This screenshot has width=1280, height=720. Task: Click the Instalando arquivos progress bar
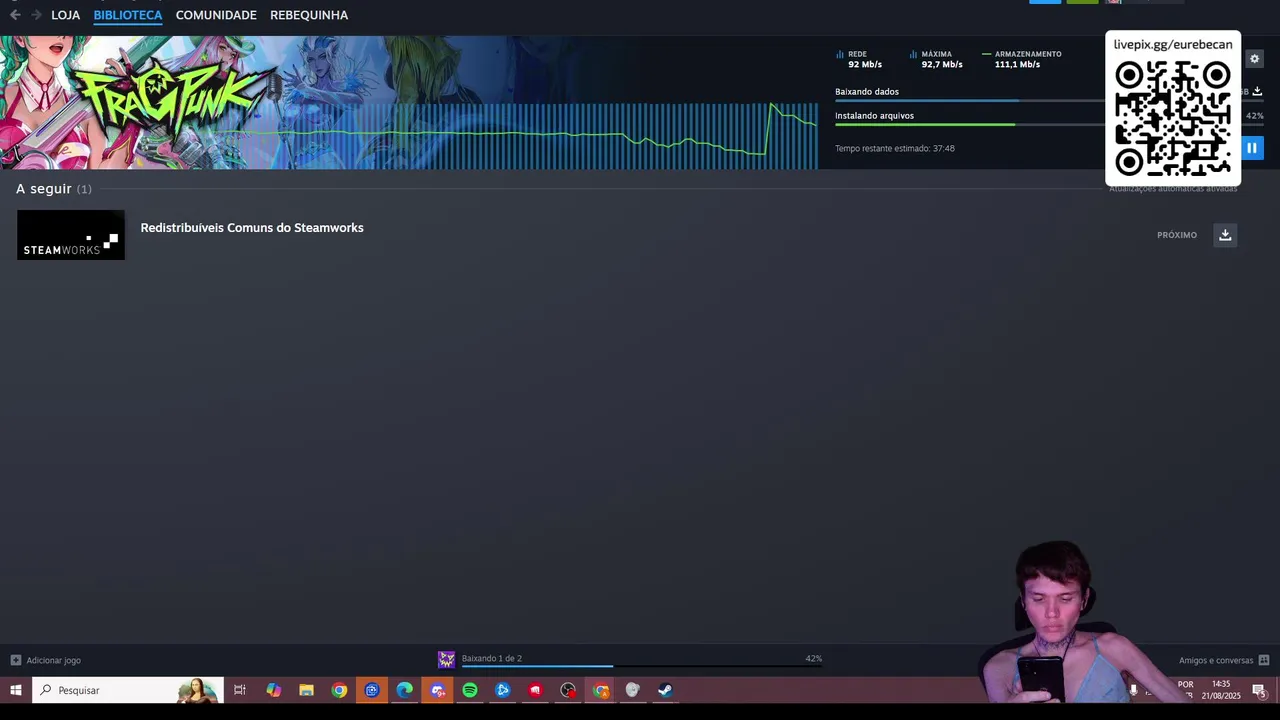pyautogui.click(x=970, y=124)
